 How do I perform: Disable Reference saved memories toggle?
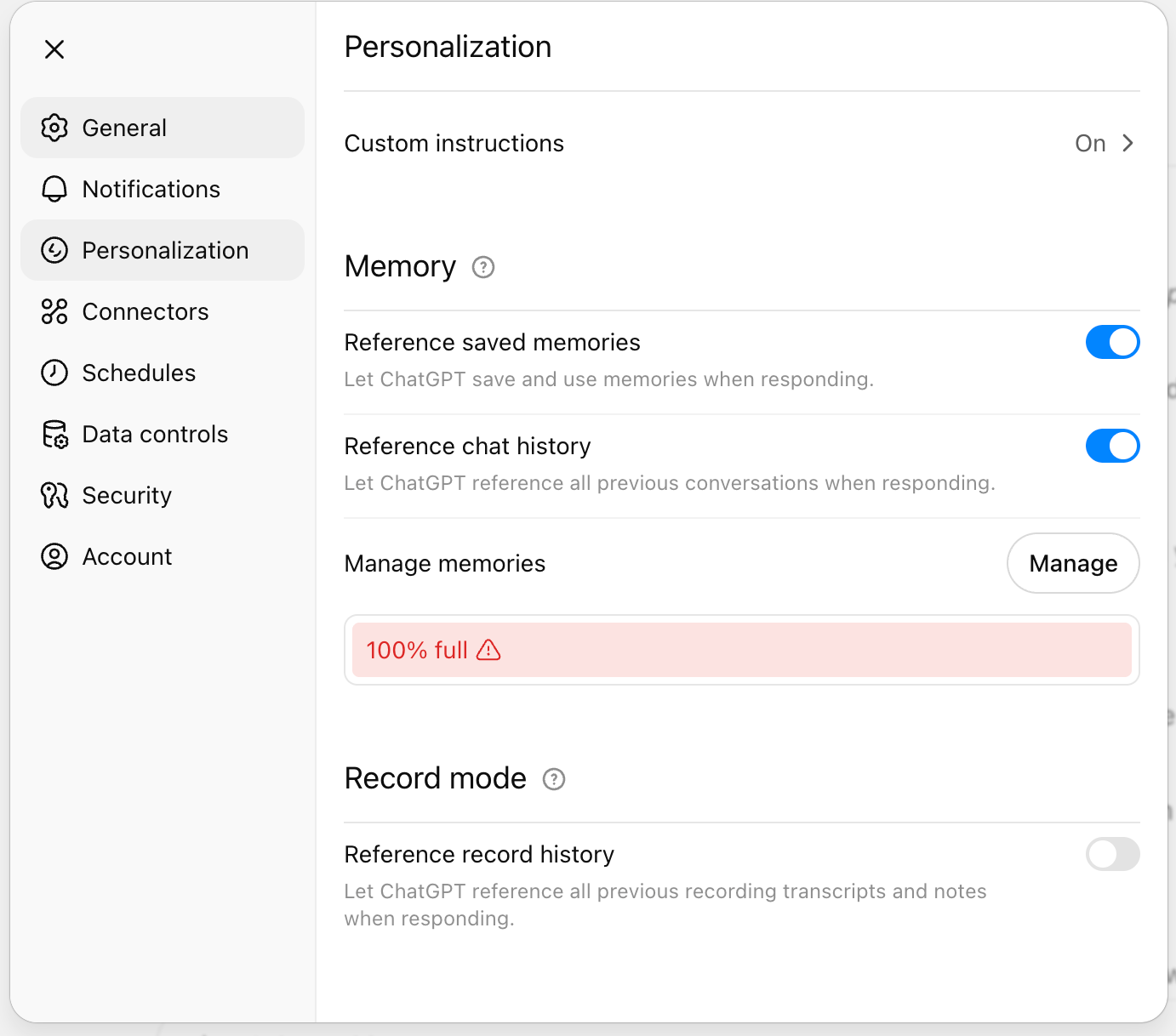point(1112,342)
